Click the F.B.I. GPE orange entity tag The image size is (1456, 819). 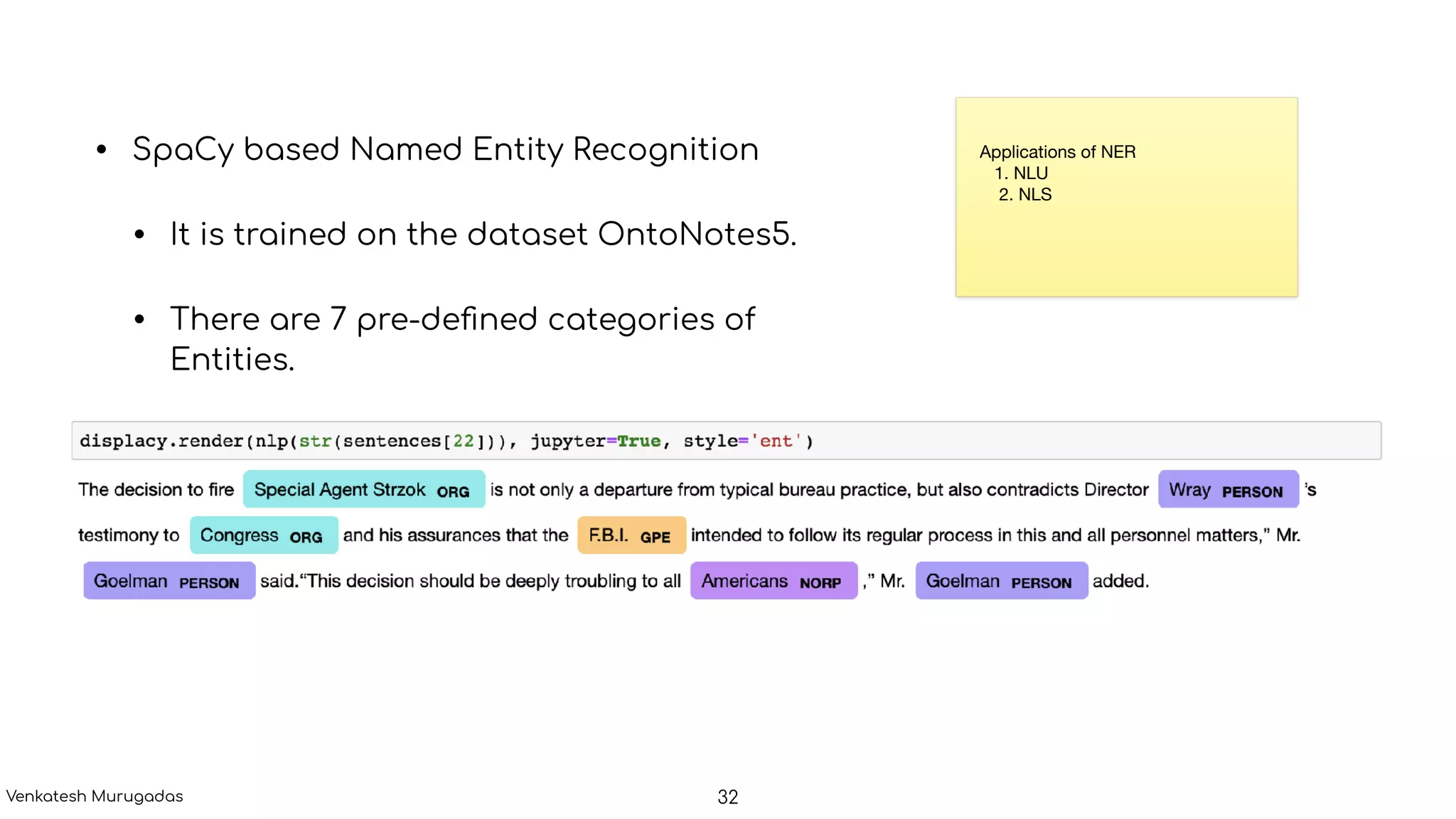click(631, 535)
